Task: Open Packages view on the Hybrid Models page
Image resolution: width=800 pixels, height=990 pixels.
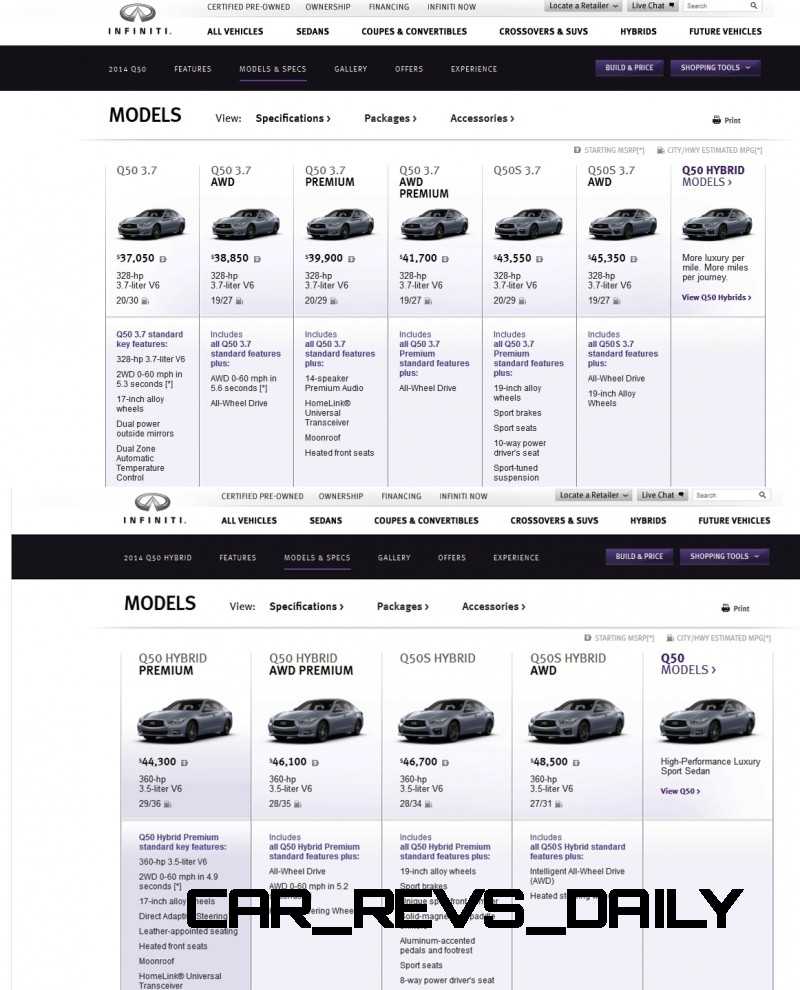Action: pos(403,606)
